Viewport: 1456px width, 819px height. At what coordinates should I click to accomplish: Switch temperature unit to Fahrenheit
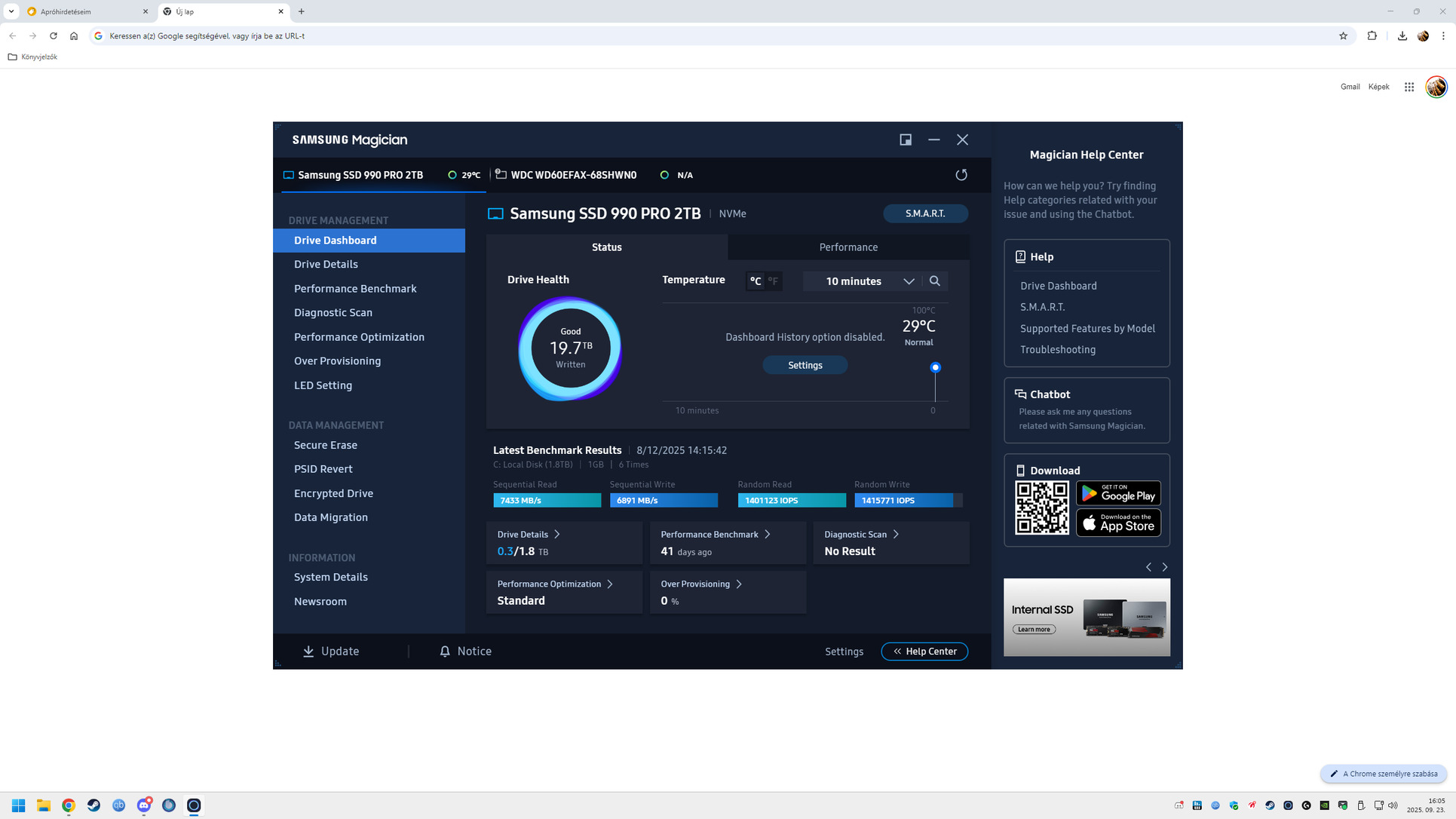coord(773,281)
